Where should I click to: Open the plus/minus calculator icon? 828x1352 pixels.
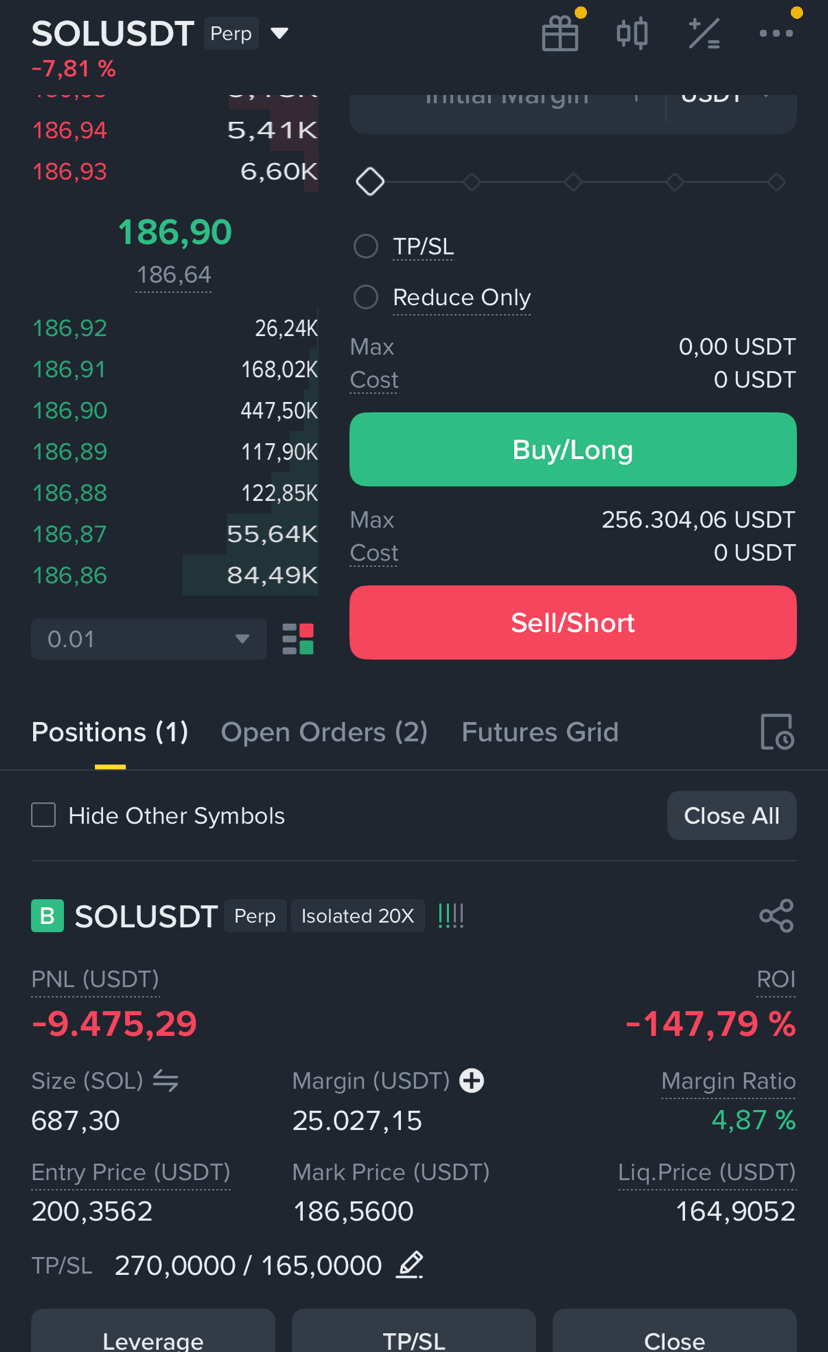704,34
